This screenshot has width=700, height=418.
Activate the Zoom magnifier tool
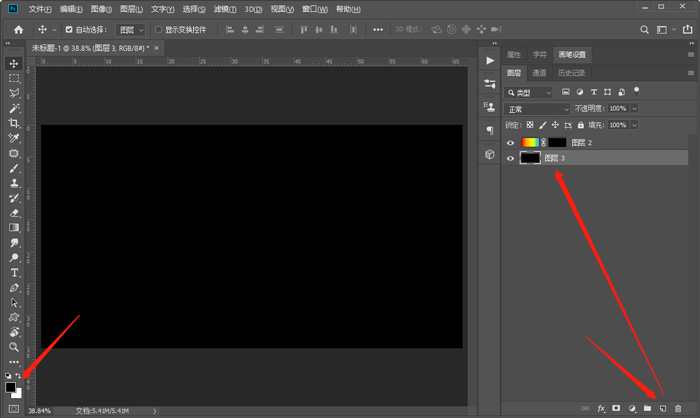pyautogui.click(x=14, y=346)
